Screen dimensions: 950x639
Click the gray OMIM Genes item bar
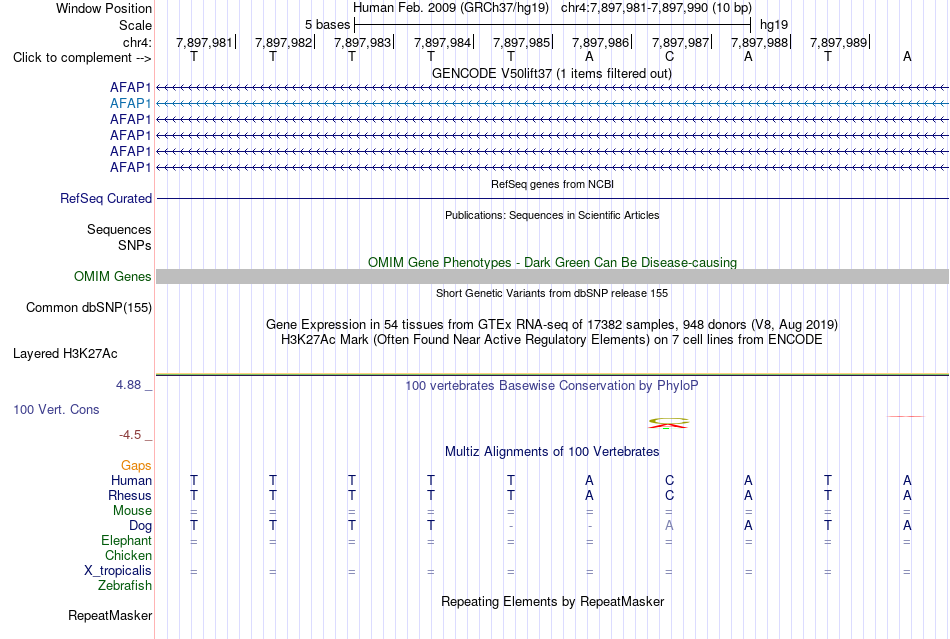tap(552, 277)
